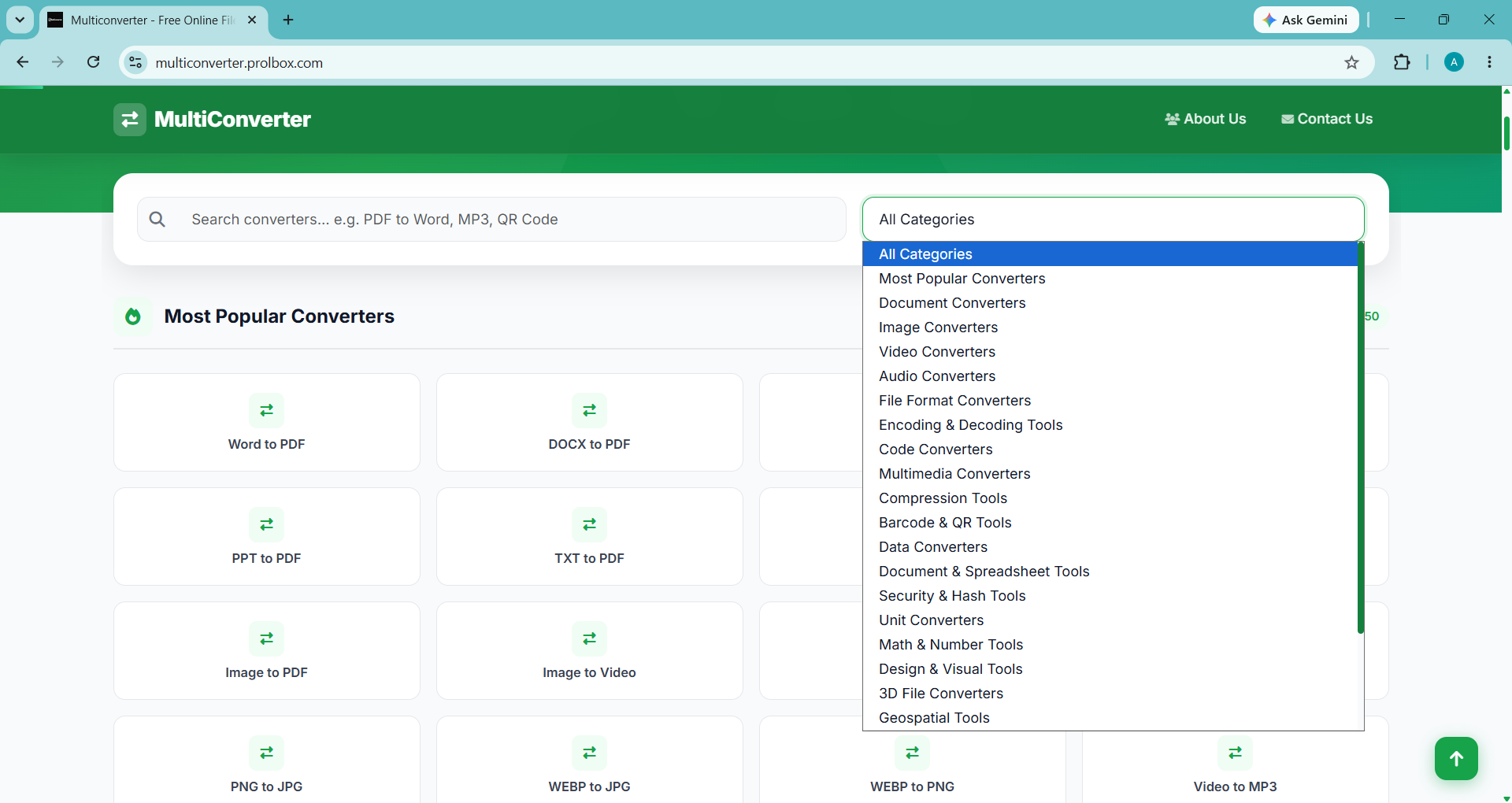Select Encoding & Decoding Tools option

(x=1110, y=425)
